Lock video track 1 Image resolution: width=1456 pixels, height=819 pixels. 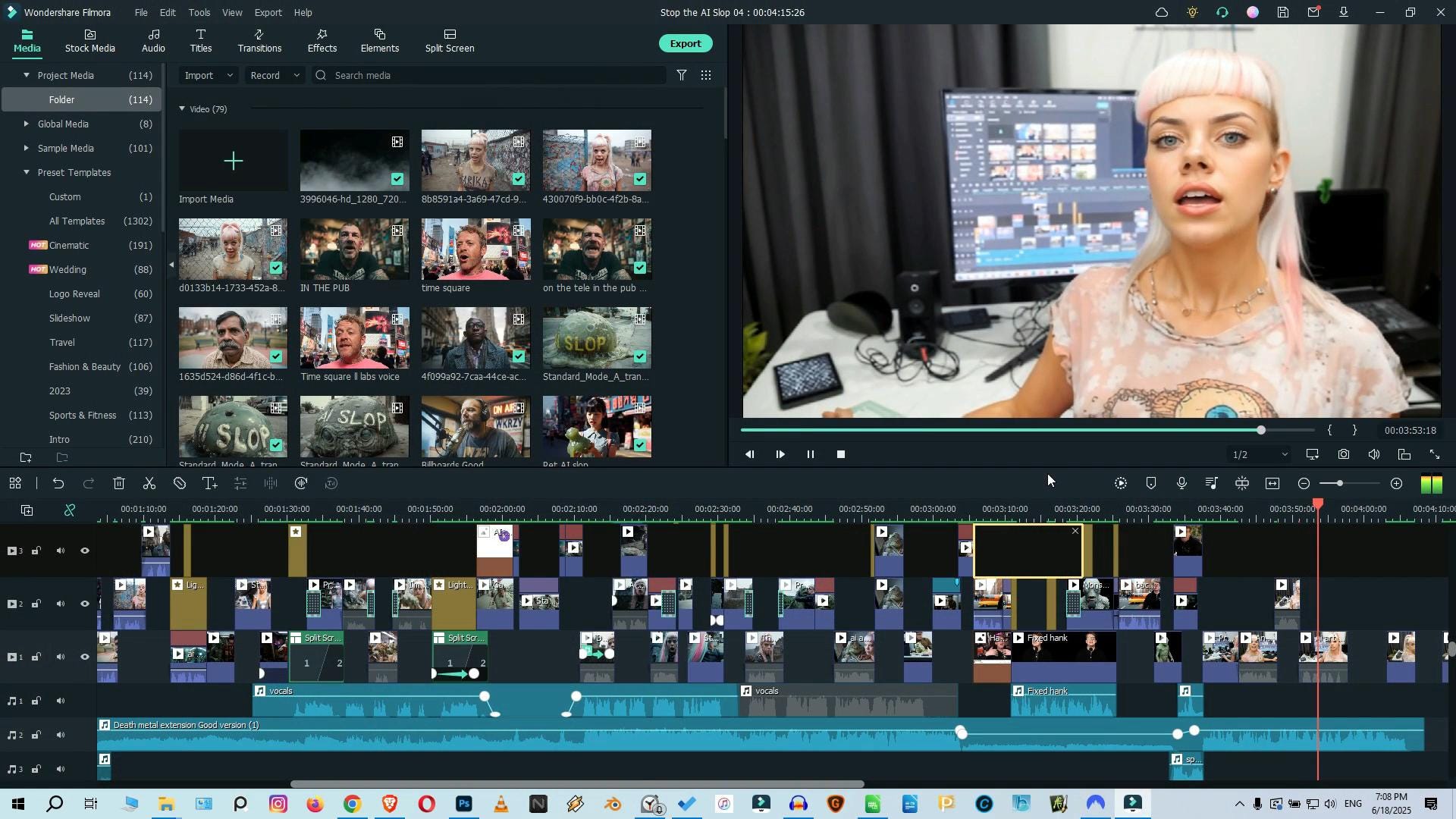[x=36, y=657]
